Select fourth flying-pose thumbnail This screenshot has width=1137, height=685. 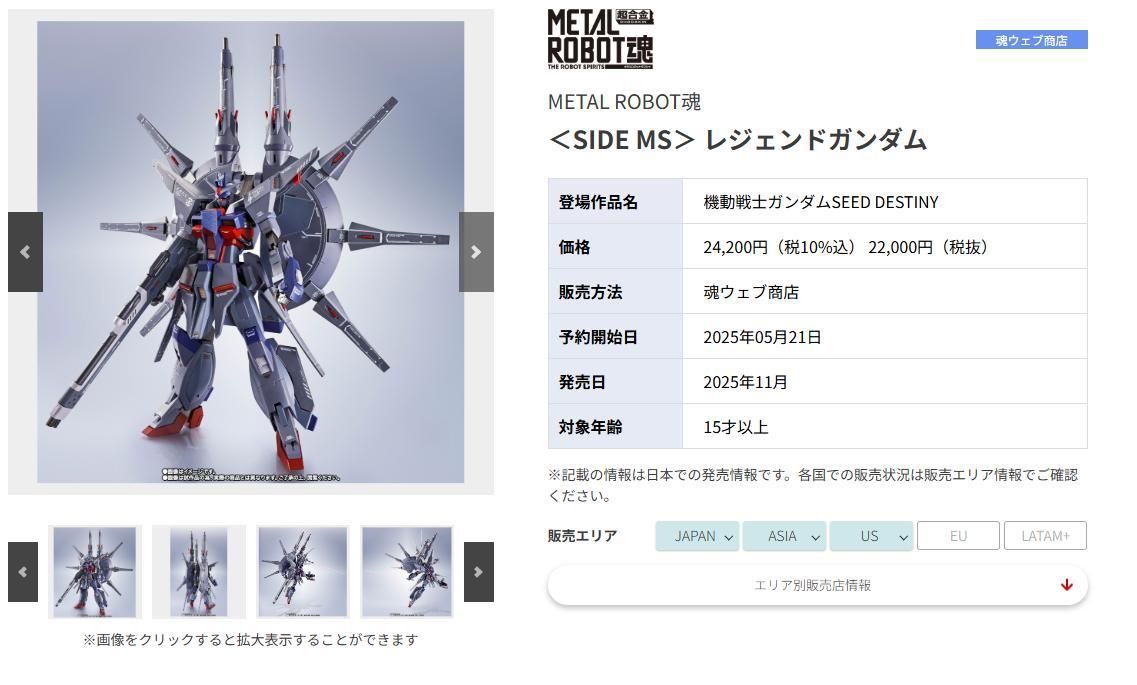click(407, 572)
